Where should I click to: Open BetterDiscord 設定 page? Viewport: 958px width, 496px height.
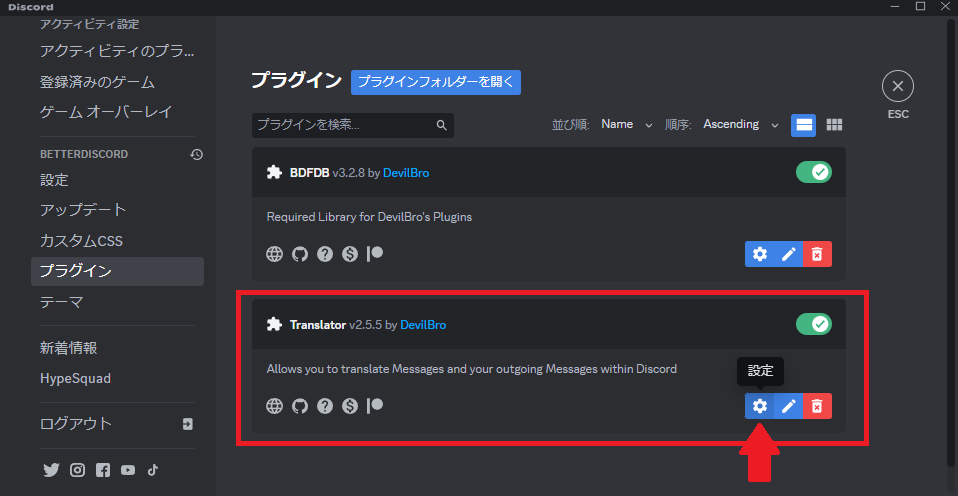117,180
